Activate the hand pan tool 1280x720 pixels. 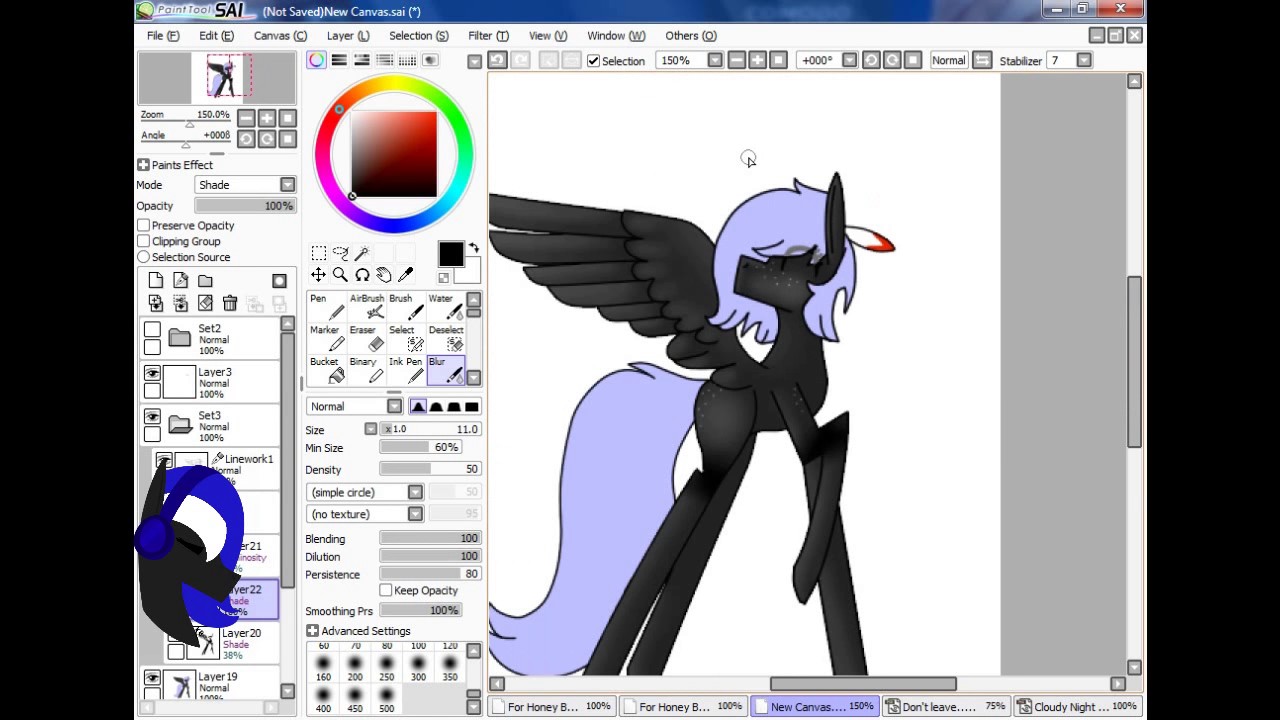click(384, 275)
